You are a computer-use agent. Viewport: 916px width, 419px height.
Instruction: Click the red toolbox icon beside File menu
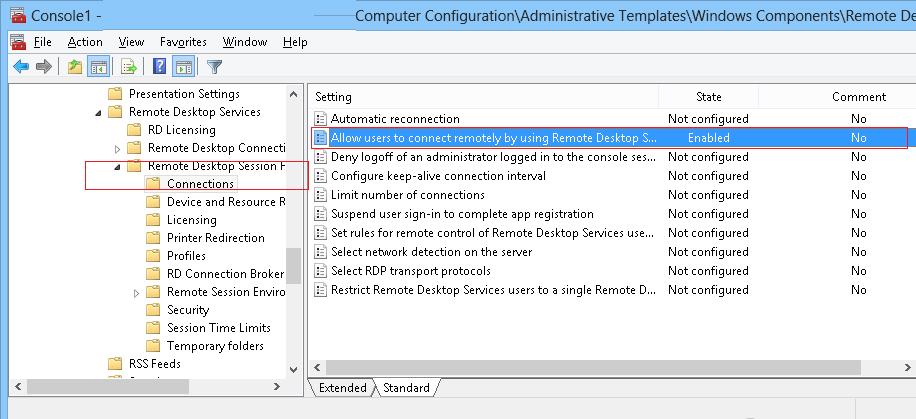[18, 42]
